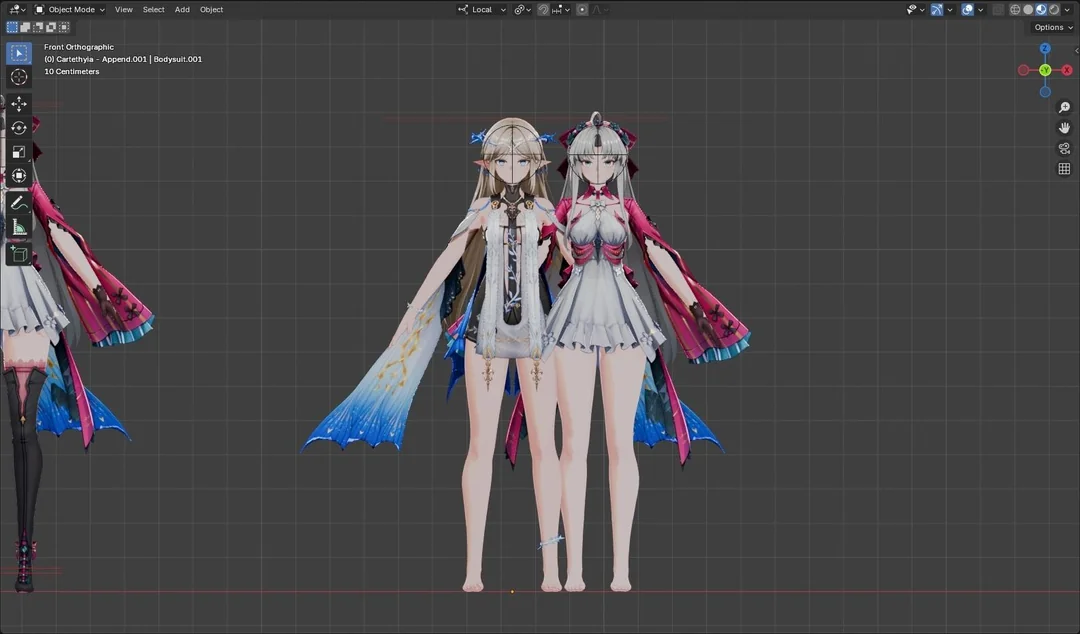Viewport: 1080px width, 634px height.
Task: Select the Move tool
Action: [x=19, y=104]
